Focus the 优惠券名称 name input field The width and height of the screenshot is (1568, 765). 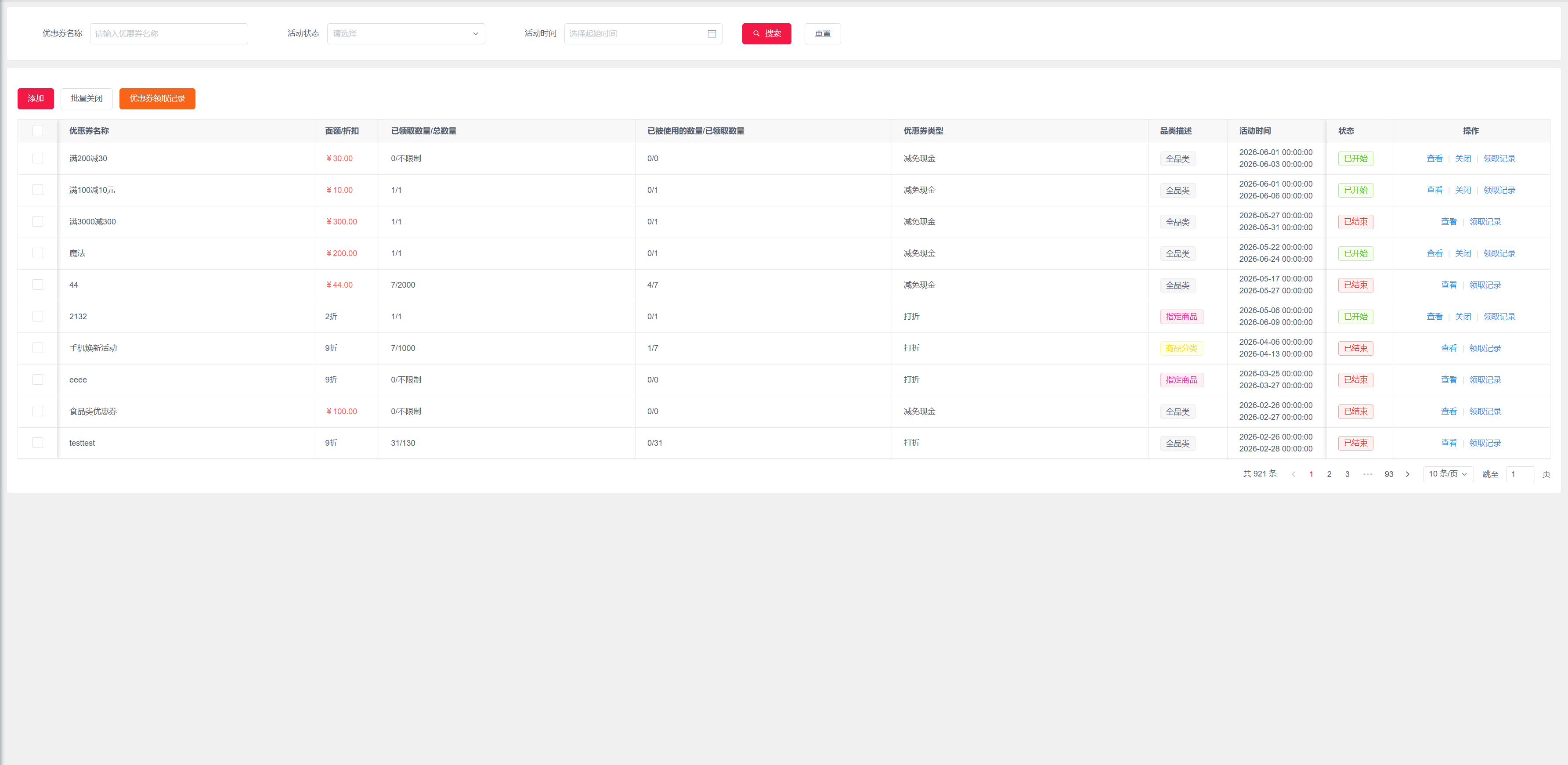click(169, 33)
